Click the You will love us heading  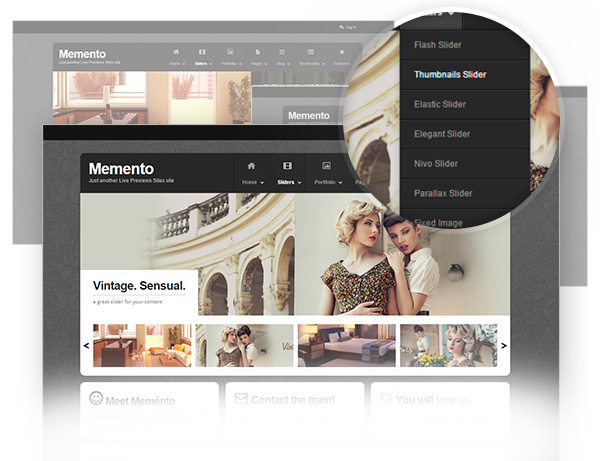point(434,400)
